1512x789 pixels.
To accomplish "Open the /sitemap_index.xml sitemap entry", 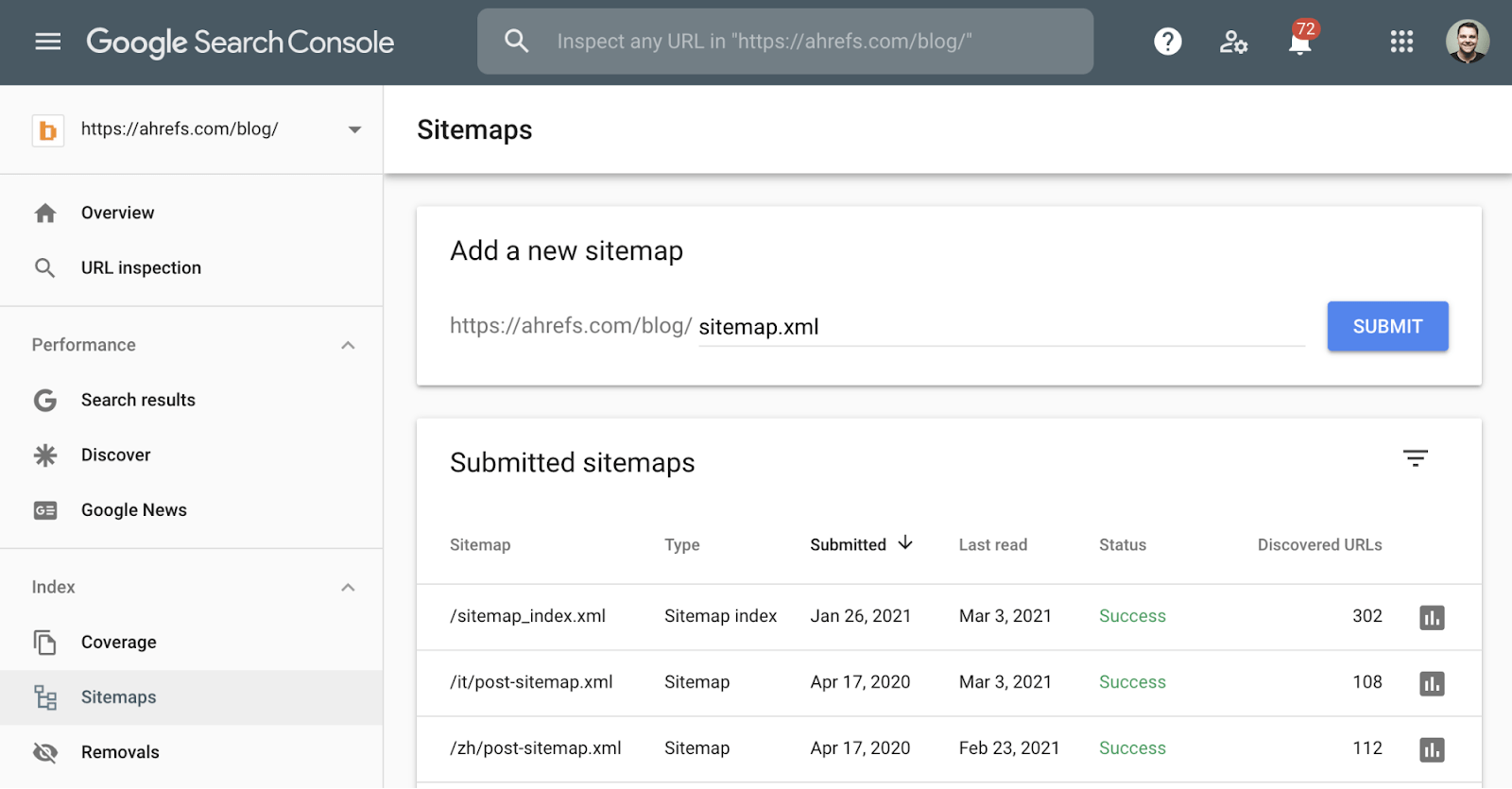I will tap(527, 616).
